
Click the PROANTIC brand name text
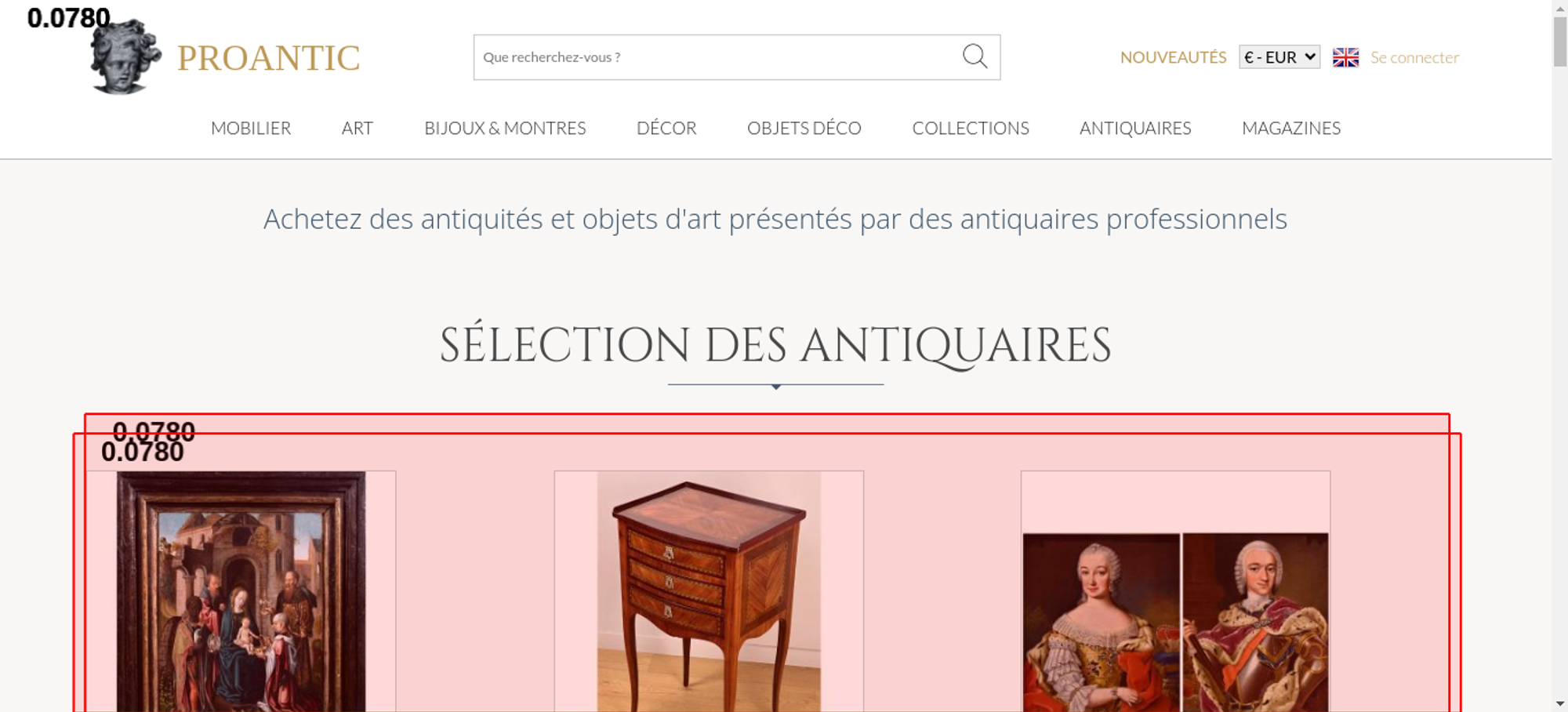(269, 58)
